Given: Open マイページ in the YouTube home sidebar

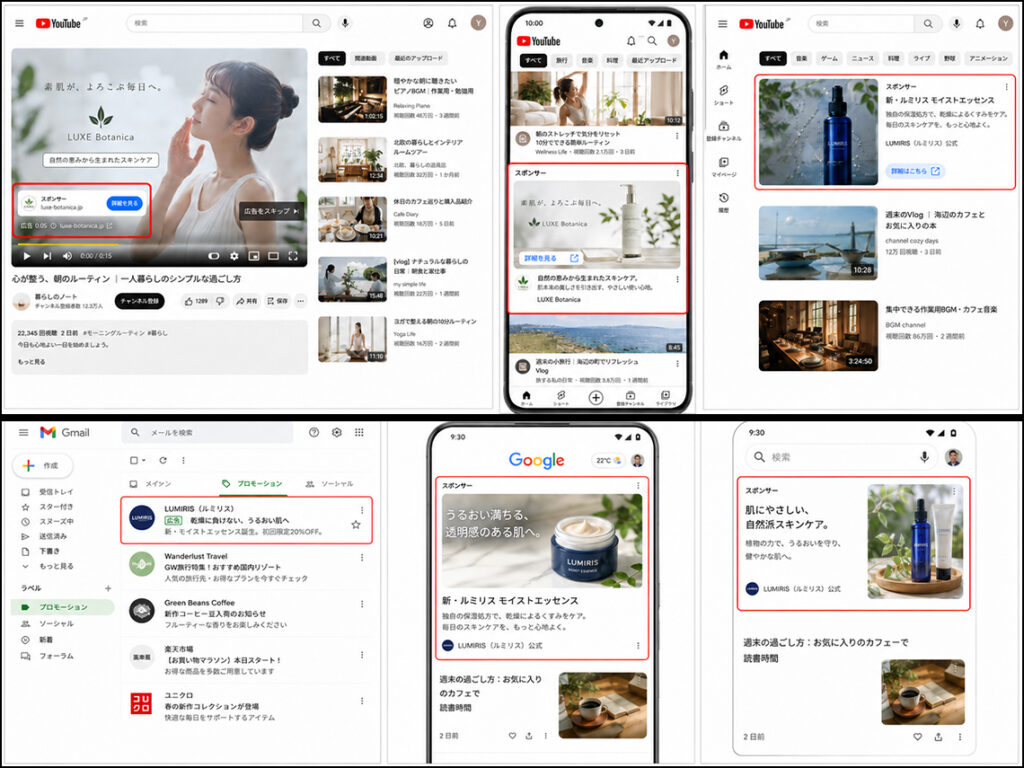Looking at the screenshot, I should (724, 166).
